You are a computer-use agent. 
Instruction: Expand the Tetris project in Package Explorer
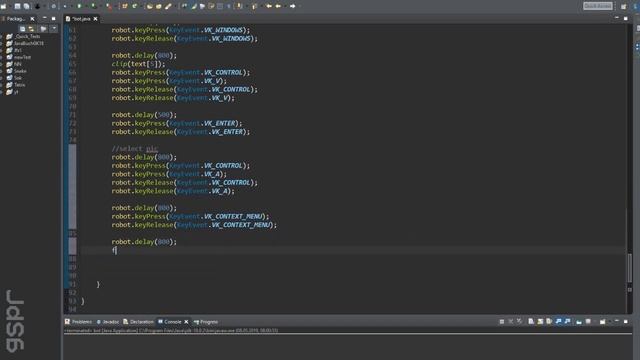point(2,85)
